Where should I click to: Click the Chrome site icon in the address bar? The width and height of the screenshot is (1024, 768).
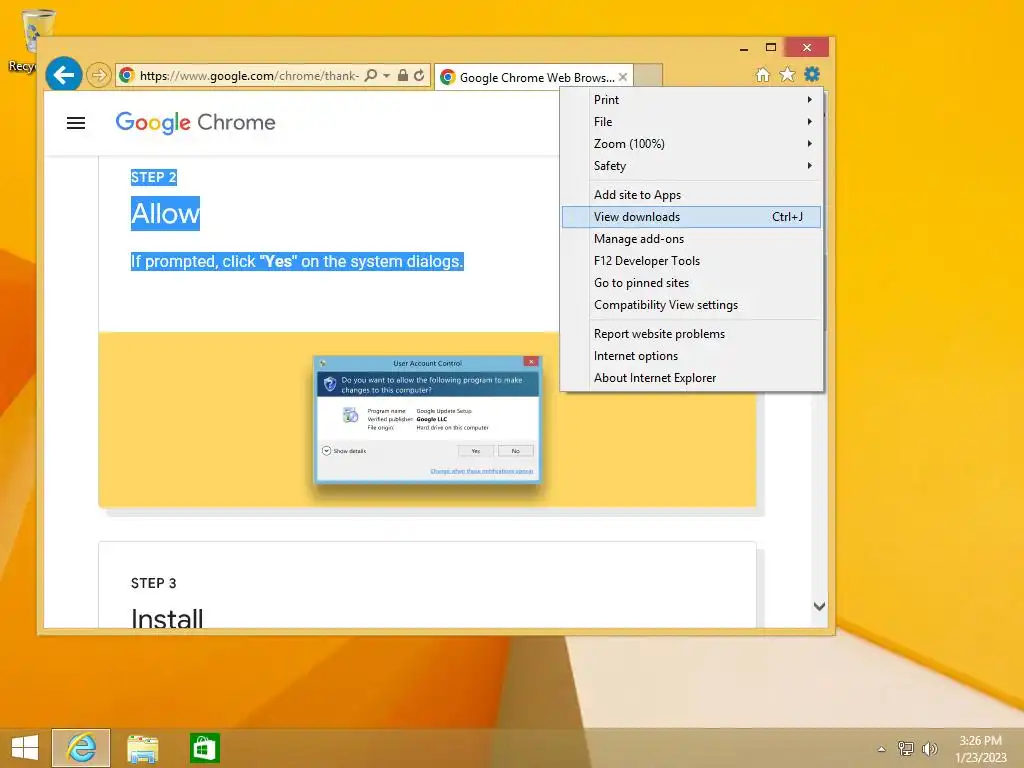[x=127, y=76]
